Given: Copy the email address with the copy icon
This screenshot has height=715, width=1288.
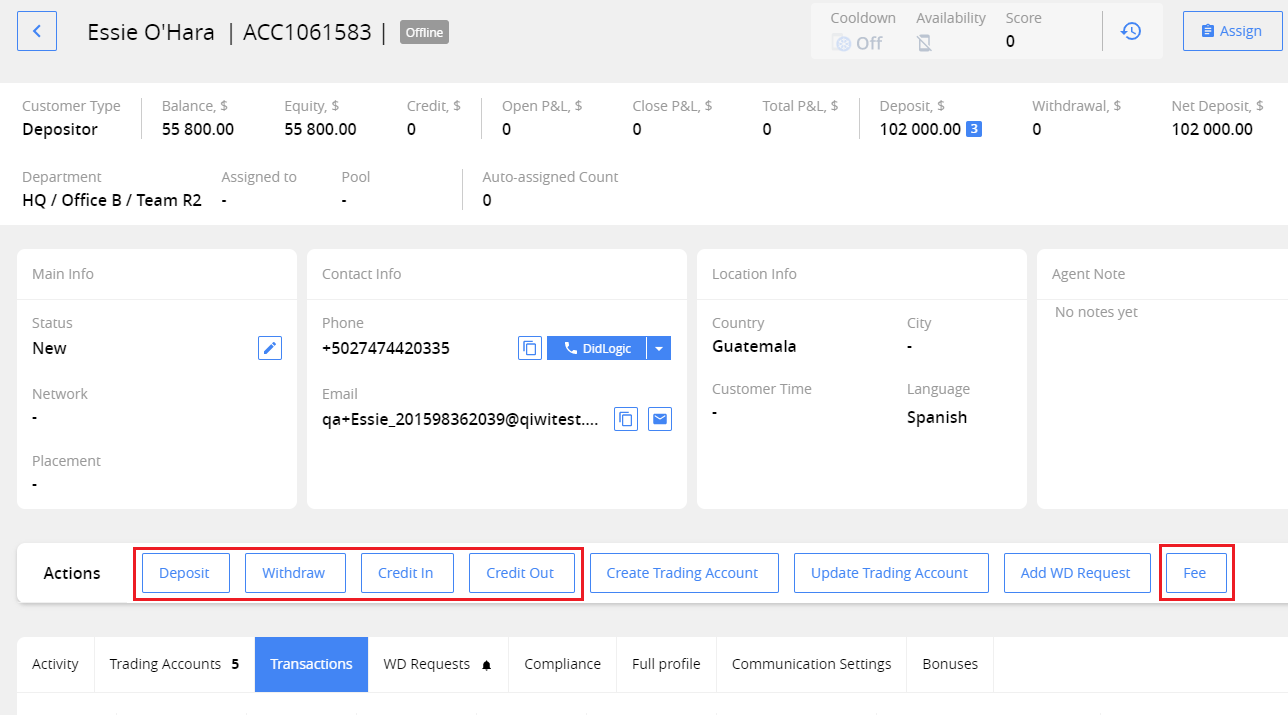Looking at the screenshot, I should 625,418.
